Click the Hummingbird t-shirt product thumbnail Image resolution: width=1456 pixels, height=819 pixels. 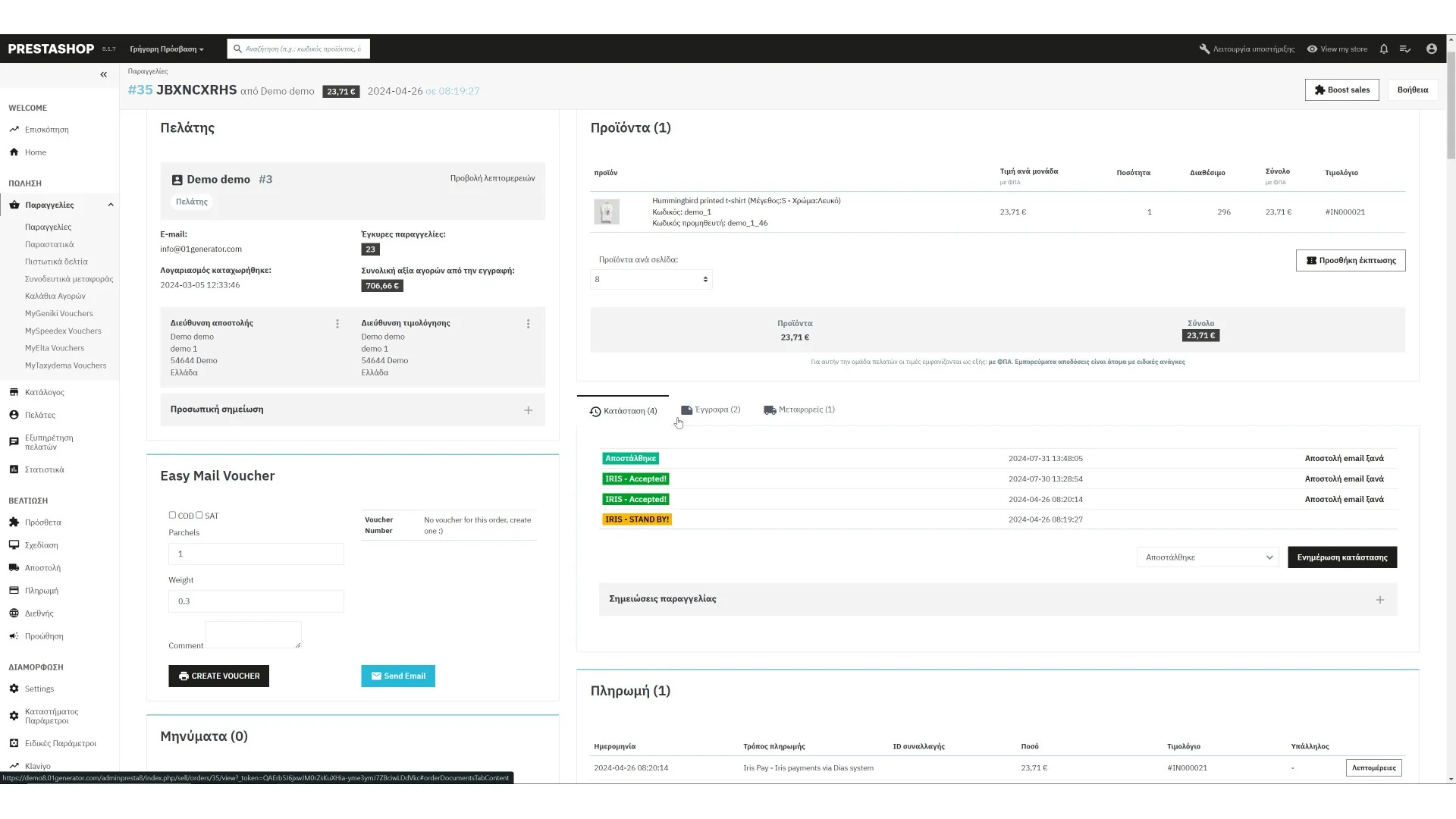tap(607, 212)
